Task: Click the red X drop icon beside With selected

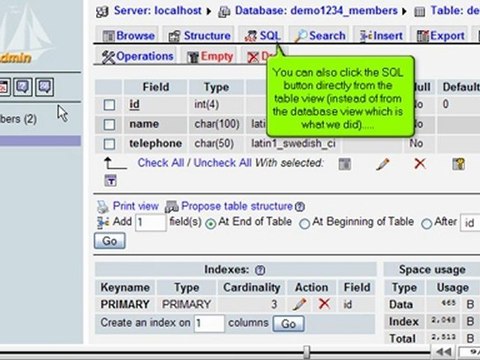Action: [x=420, y=163]
